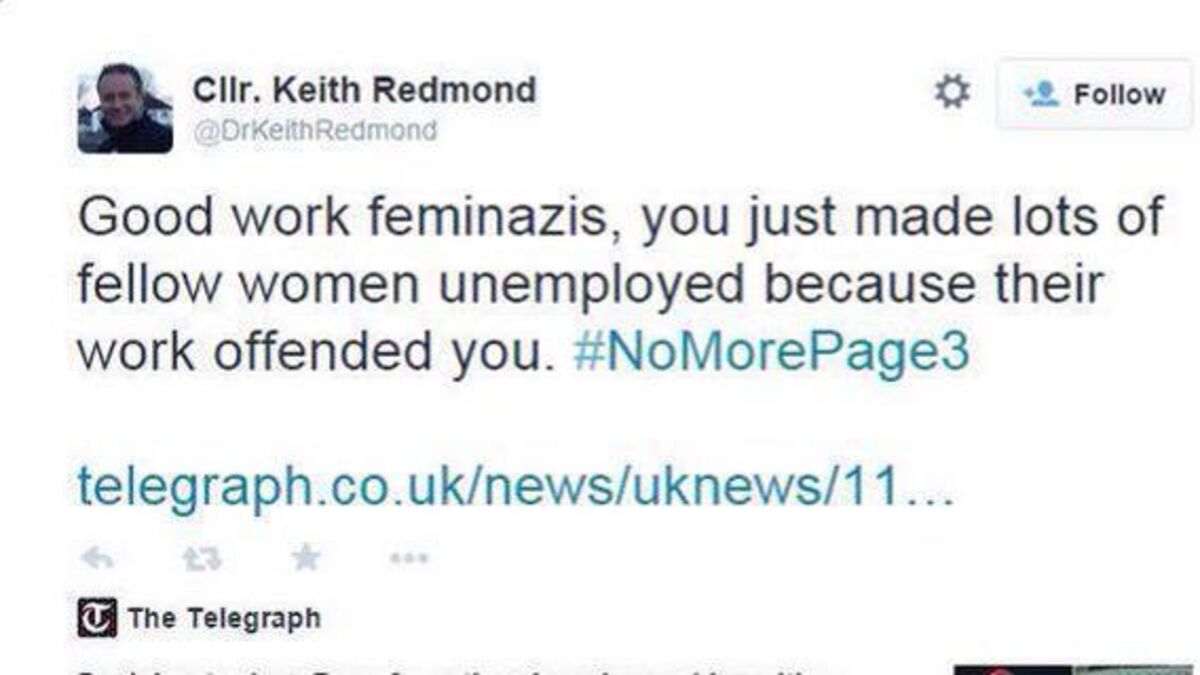Open Keith Redmond's profile picture
Screen dimensions: 1200x675
coord(125,108)
